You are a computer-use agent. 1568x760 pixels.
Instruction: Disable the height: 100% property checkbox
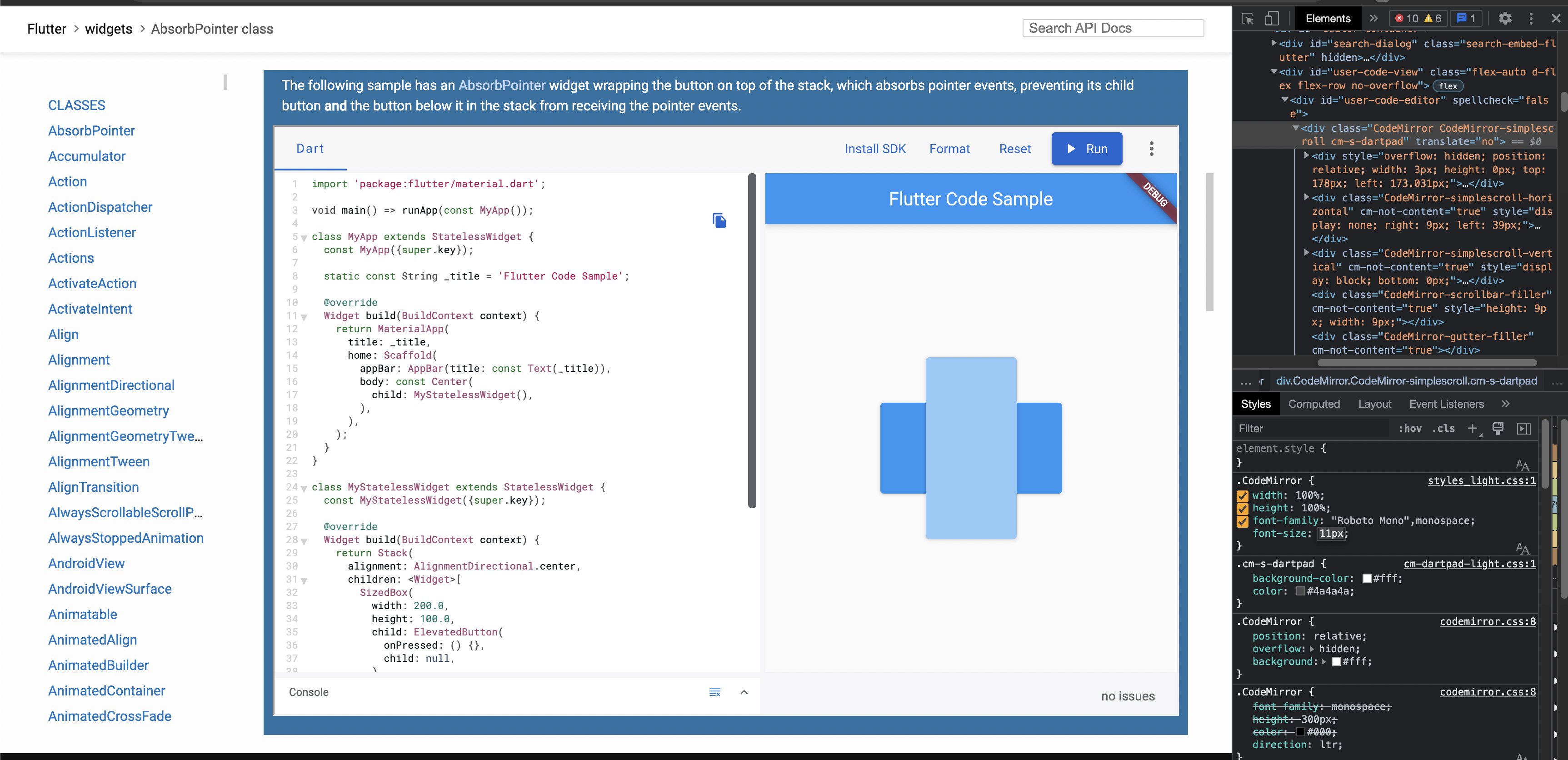point(1243,509)
